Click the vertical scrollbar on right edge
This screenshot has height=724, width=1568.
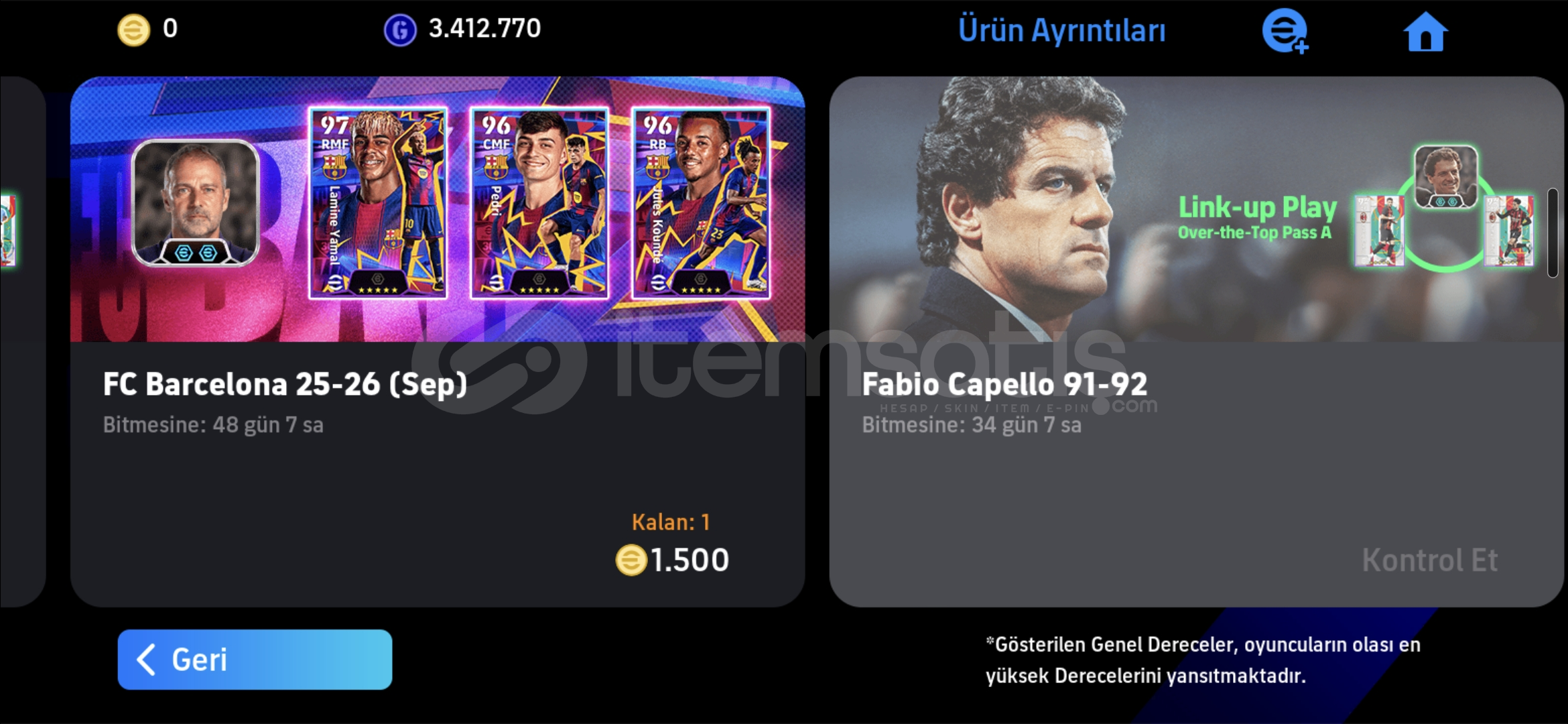(x=1553, y=233)
